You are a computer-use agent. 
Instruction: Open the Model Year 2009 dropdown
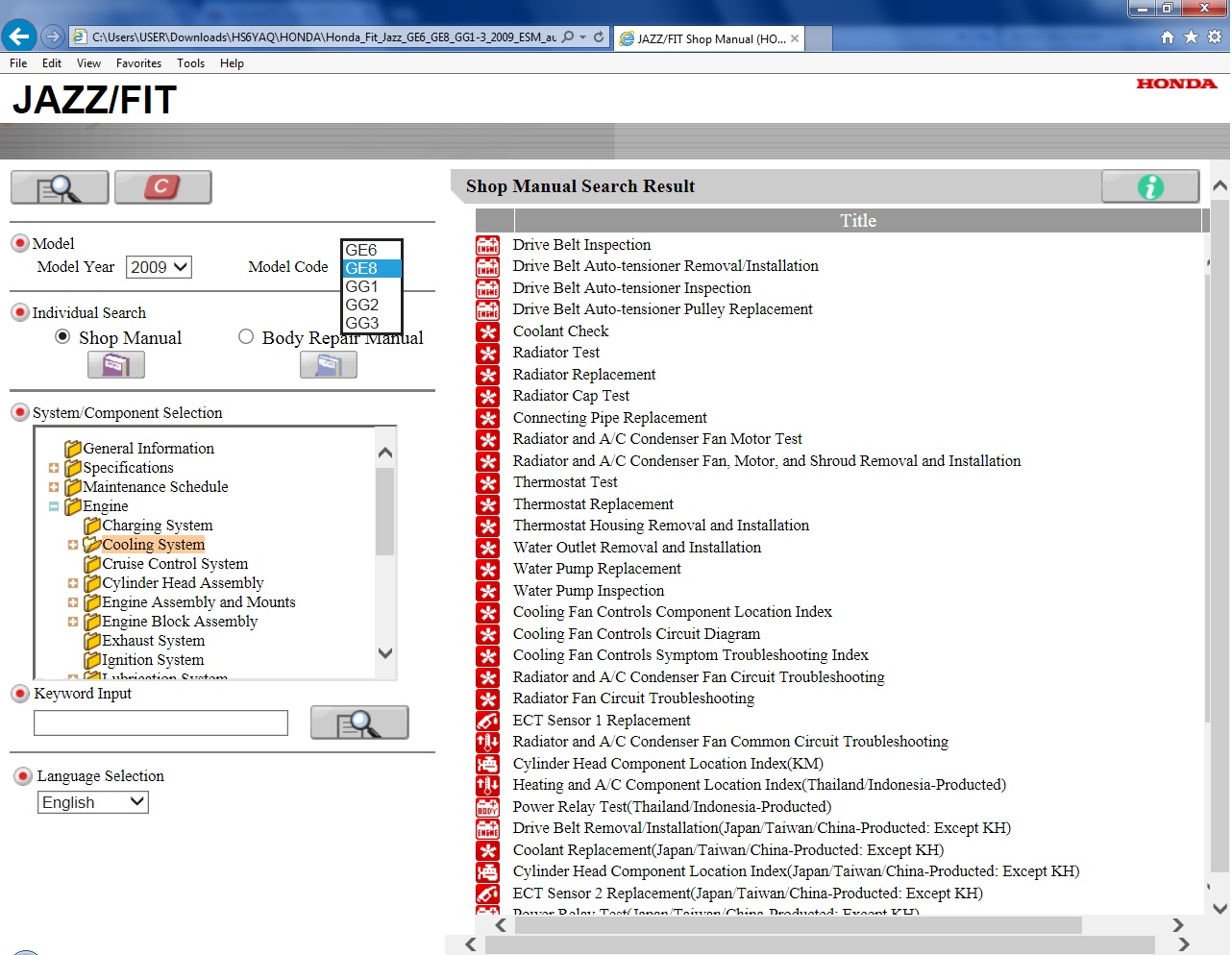pos(159,267)
